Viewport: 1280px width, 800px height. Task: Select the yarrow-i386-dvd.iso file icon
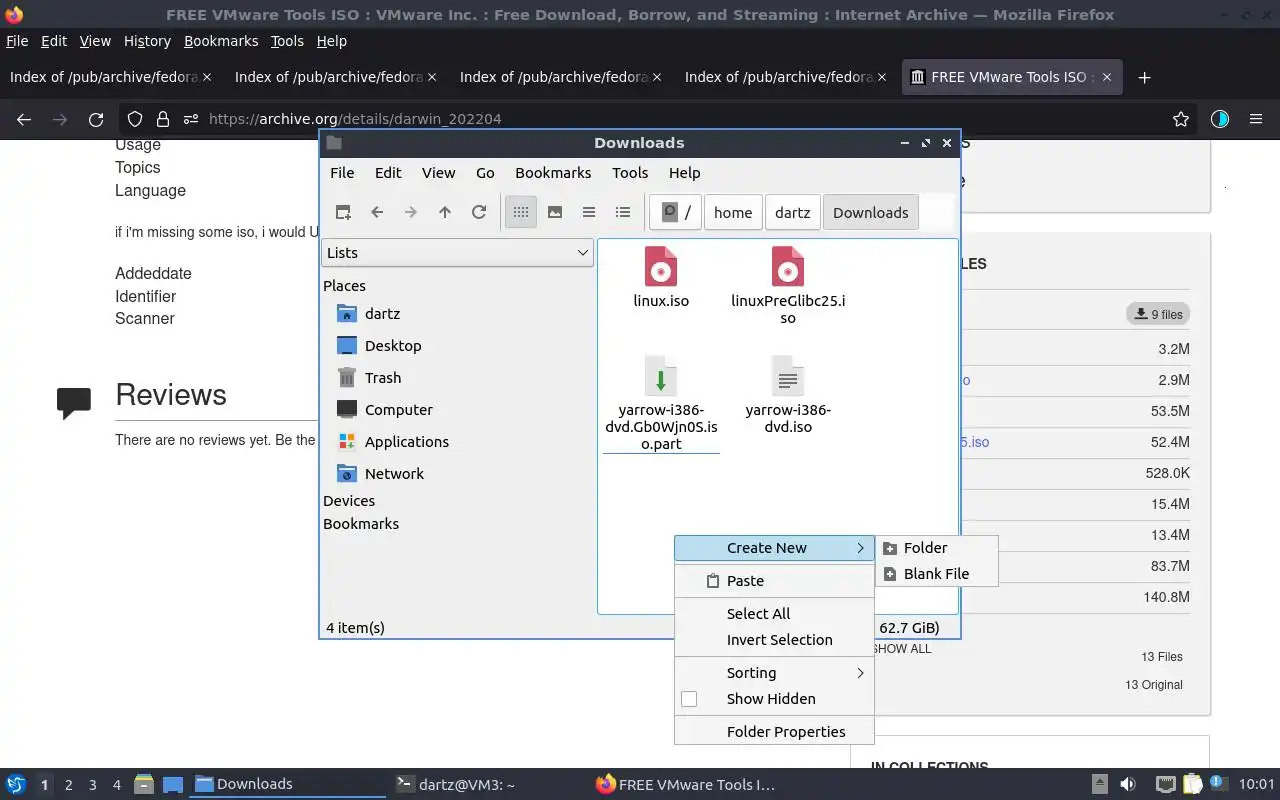(x=788, y=377)
